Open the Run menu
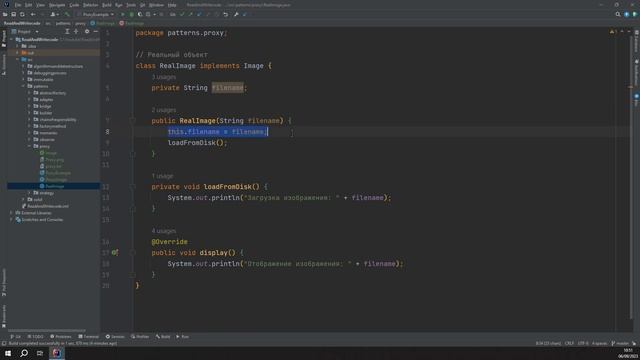The image size is (640, 360). coord(119,5)
